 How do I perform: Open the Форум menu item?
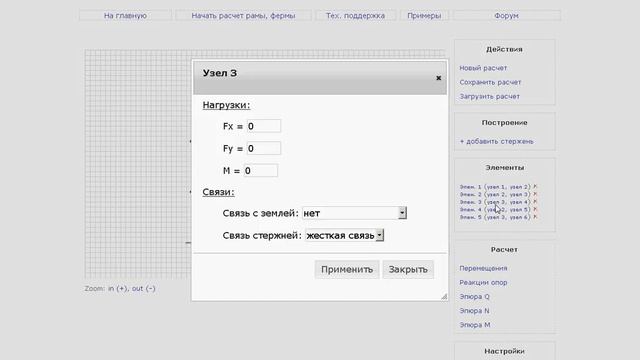click(x=507, y=16)
